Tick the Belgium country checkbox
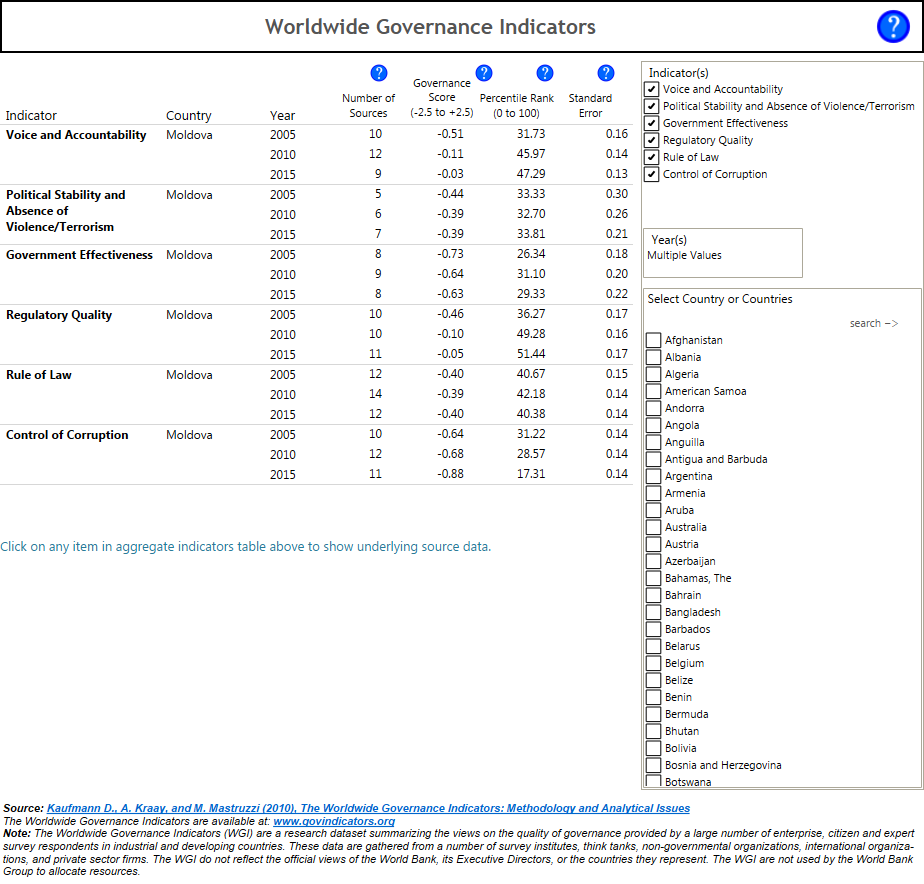The height and width of the screenshot is (884, 924). click(654, 664)
